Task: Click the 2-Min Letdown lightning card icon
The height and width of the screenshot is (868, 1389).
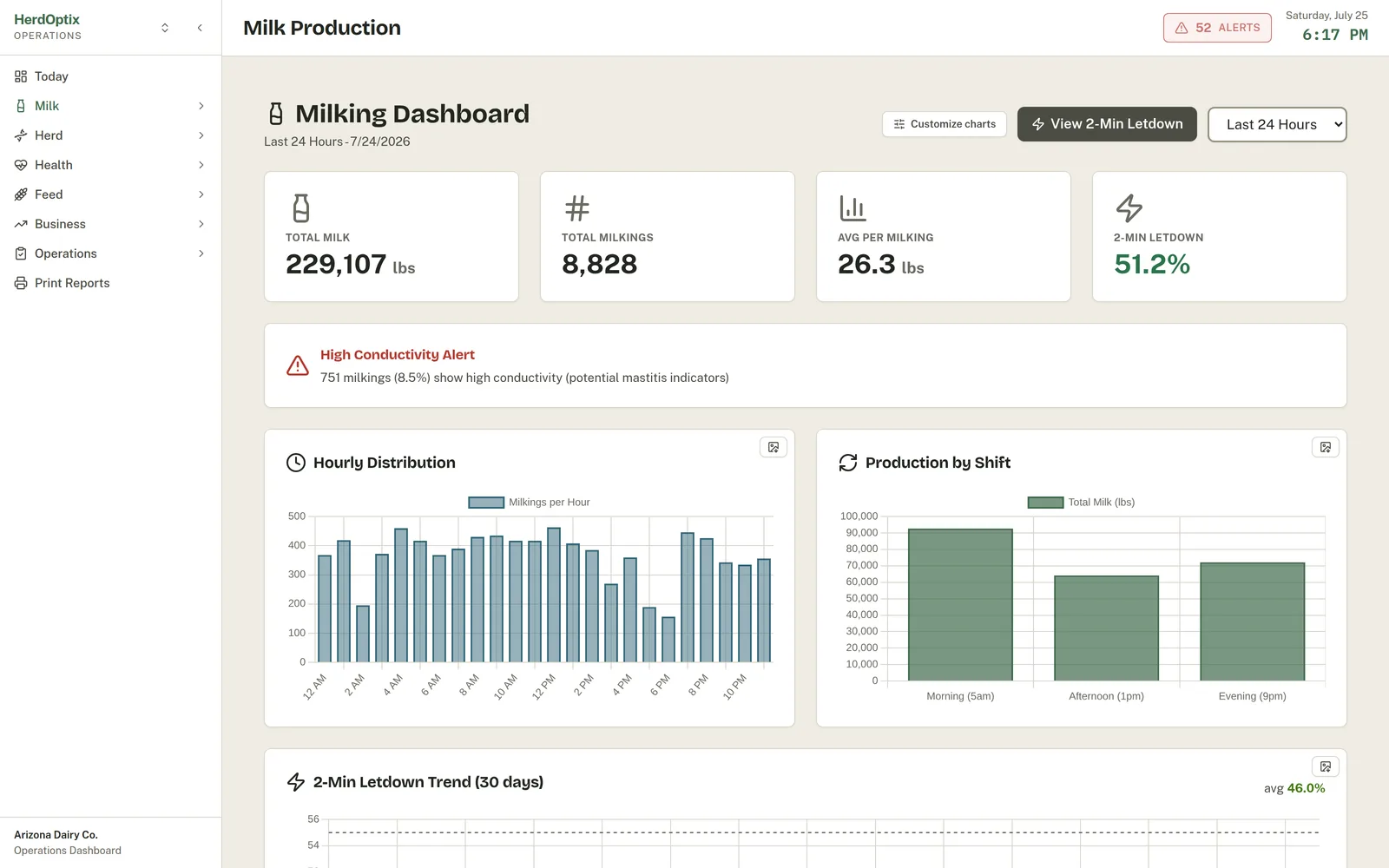Action: tap(1129, 208)
